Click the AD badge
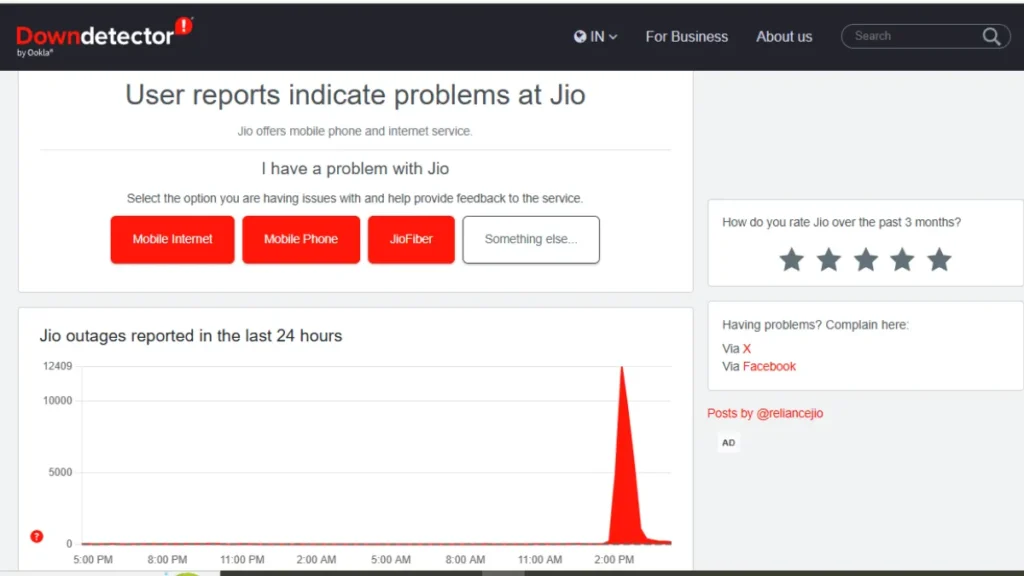Screen dimensions: 1024x576 click(728, 443)
